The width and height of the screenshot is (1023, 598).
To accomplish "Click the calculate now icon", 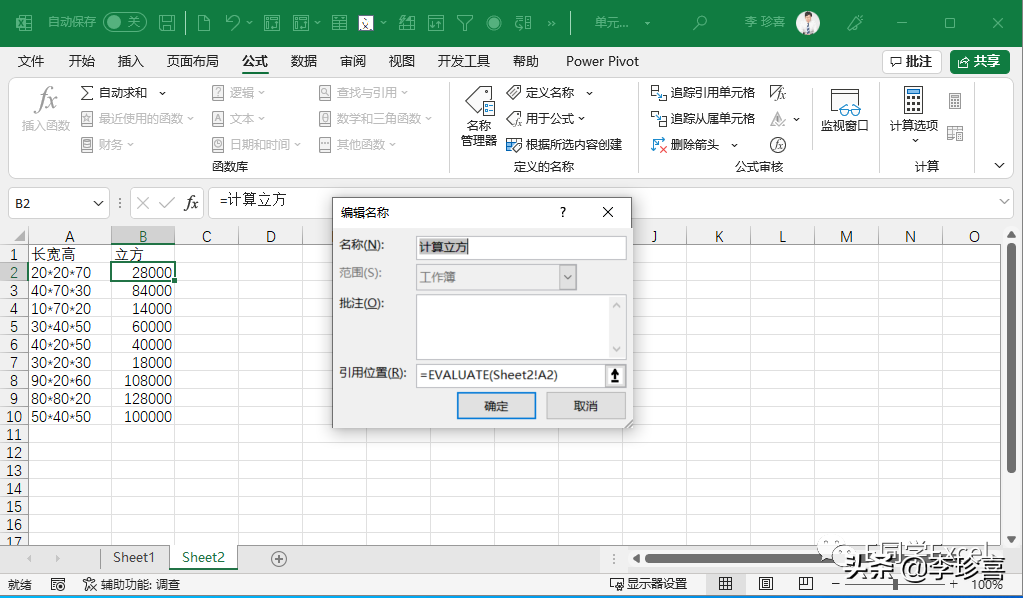I will click(x=955, y=101).
